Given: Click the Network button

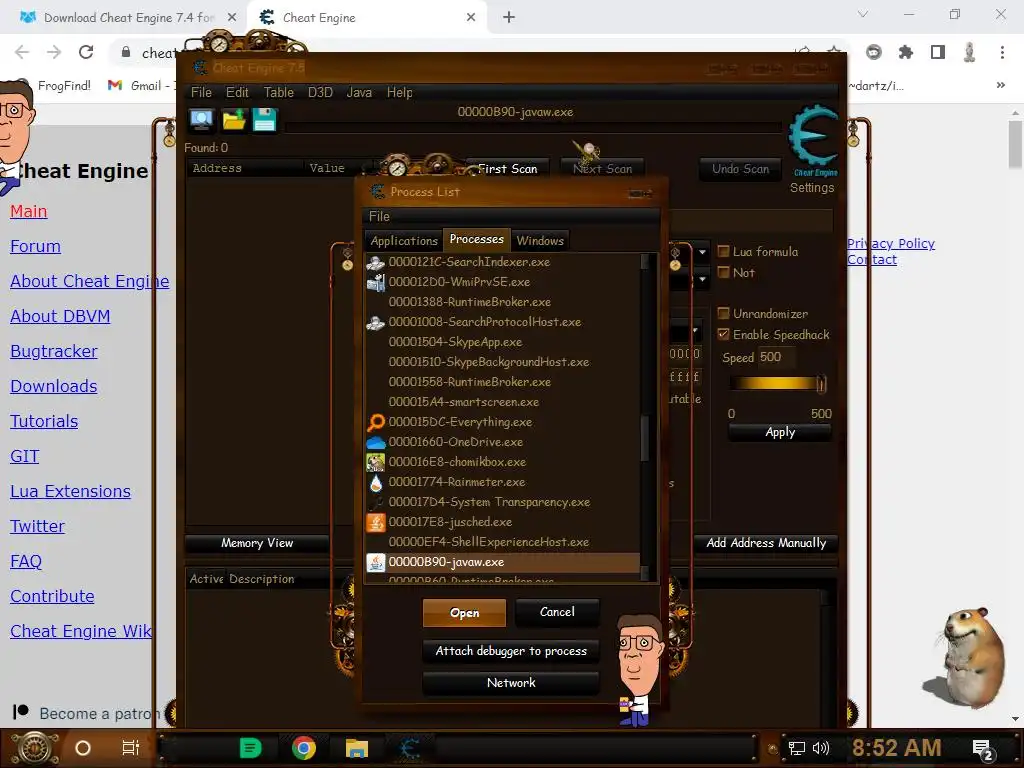Looking at the screenshot, I should 511,682.
